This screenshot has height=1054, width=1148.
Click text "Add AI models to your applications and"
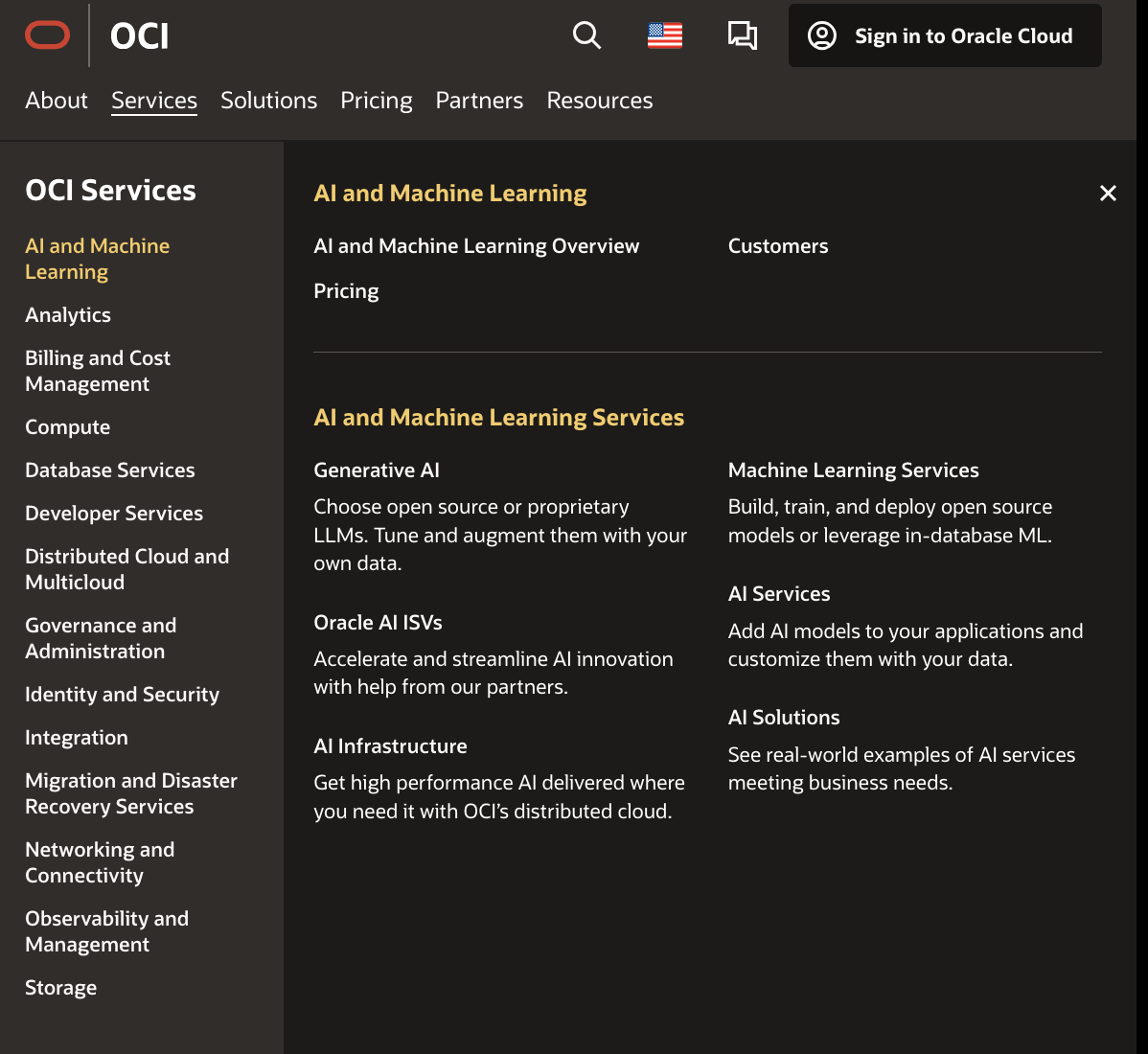coord(906,630)
